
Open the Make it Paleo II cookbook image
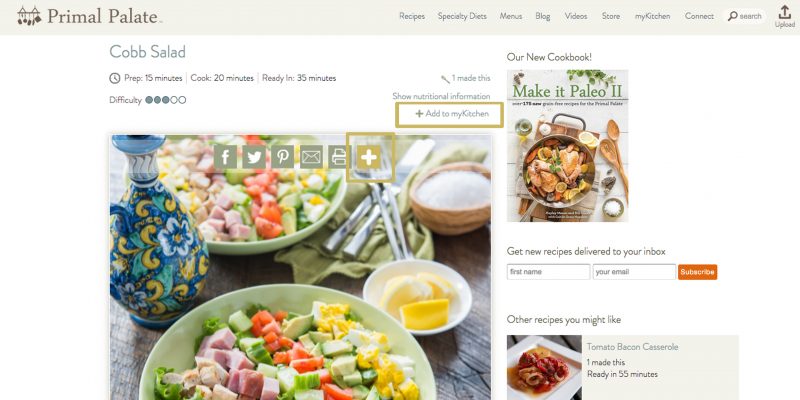(567, 145)
